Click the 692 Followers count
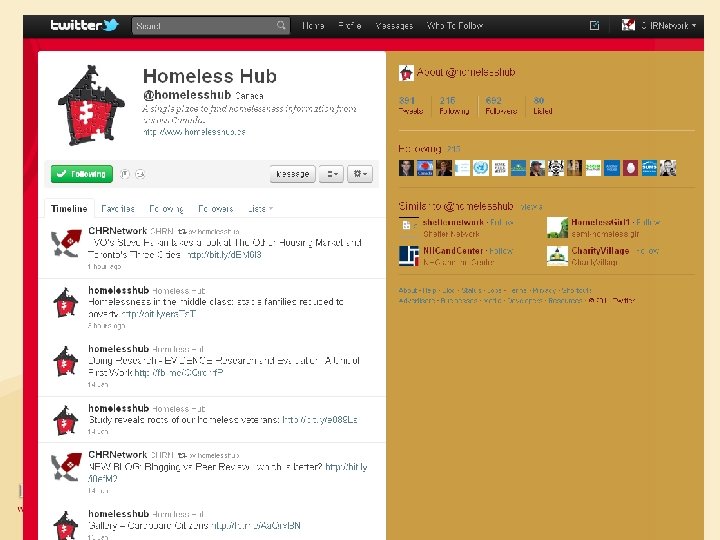This screenshot has width=720, height=540. click(501, 105)
